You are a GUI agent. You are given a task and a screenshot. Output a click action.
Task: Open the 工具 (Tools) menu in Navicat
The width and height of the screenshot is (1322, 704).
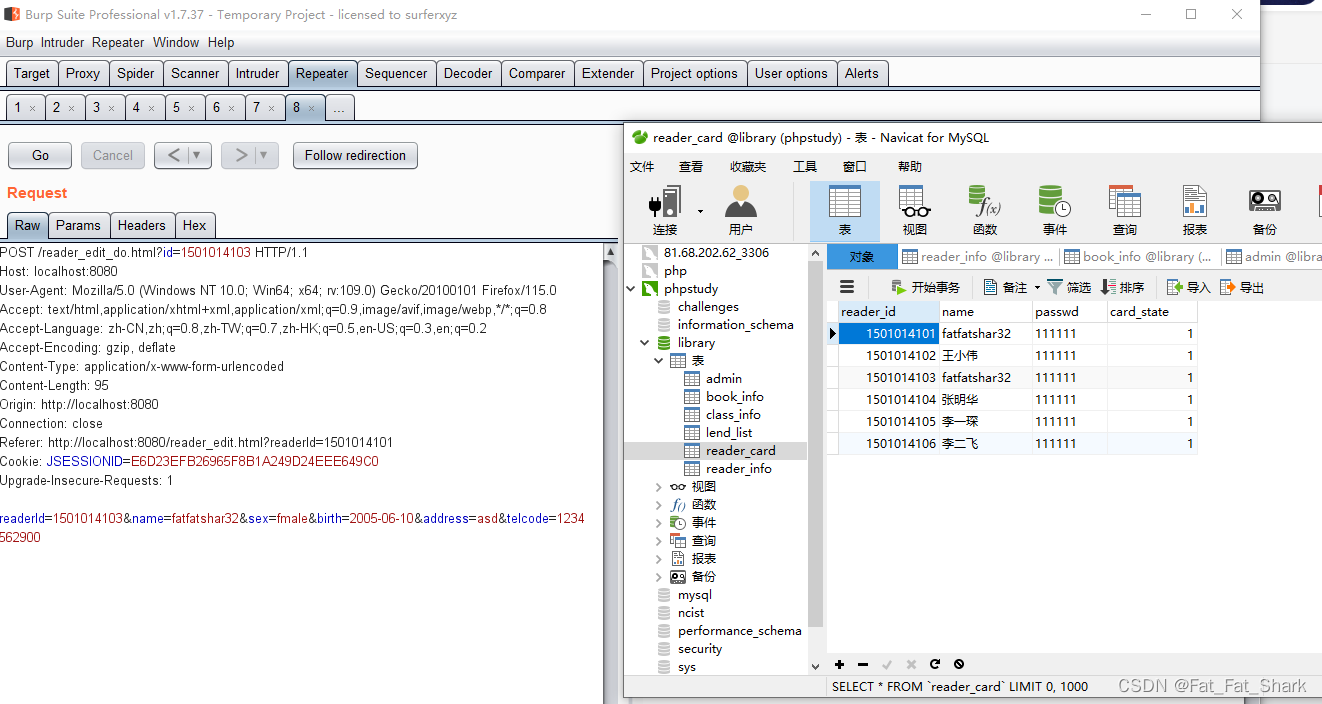(x=805, y=167)
